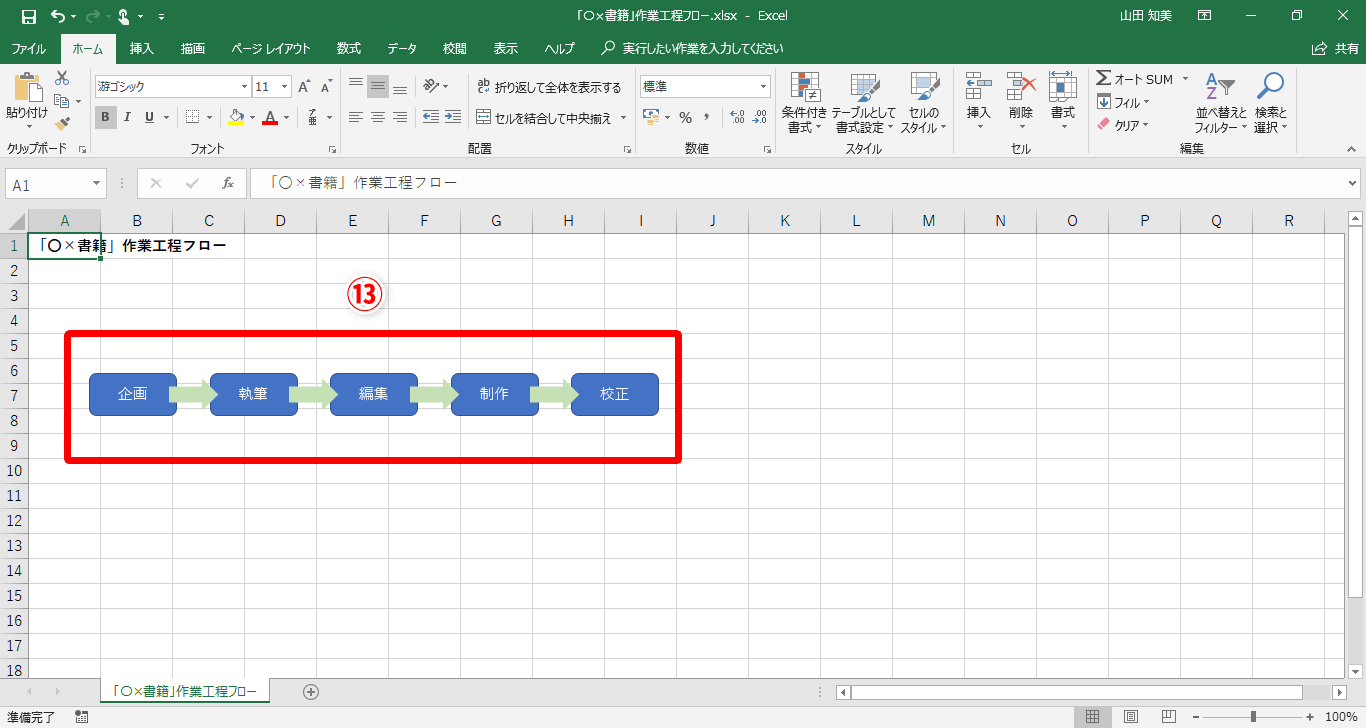Screen dimensions: 1366x728
Task: Open the fill color dropdown arrow
Action: click(252, 117)
